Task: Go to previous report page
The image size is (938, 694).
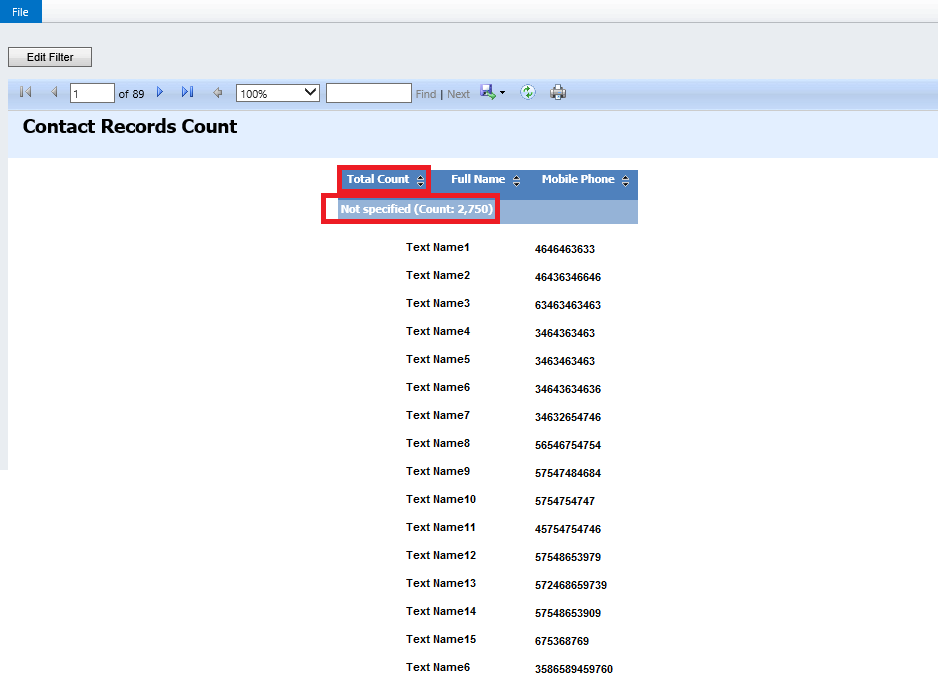Action: coord(54,92)
